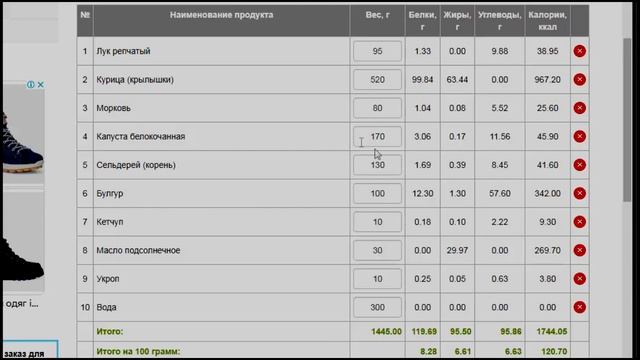
Task: Remove Морковь from the list
Action: (x=580, y=108)
